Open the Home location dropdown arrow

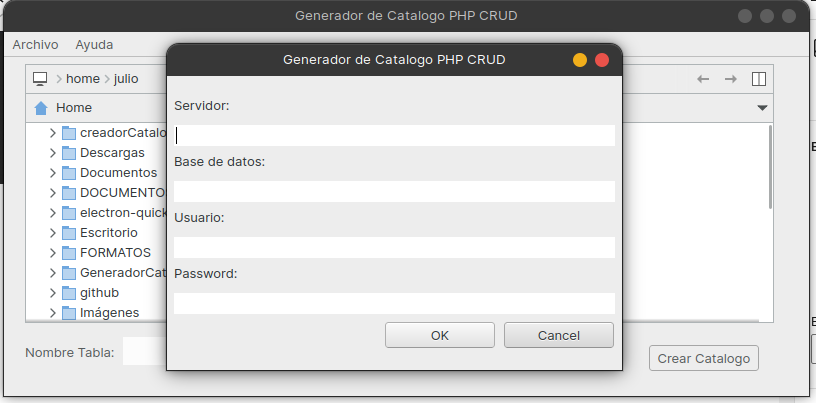[x=762, y=108]
